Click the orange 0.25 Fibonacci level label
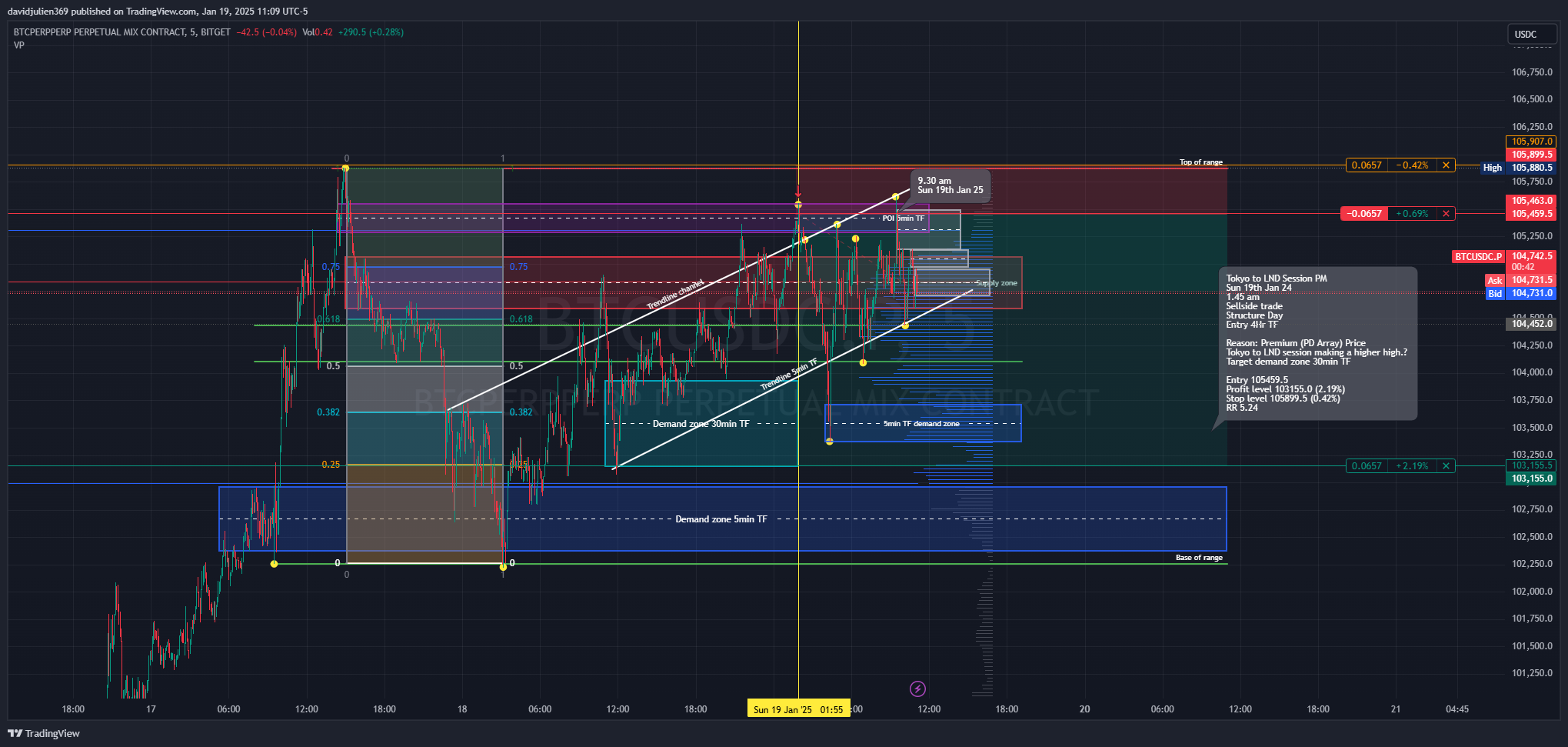 (331, 465)
